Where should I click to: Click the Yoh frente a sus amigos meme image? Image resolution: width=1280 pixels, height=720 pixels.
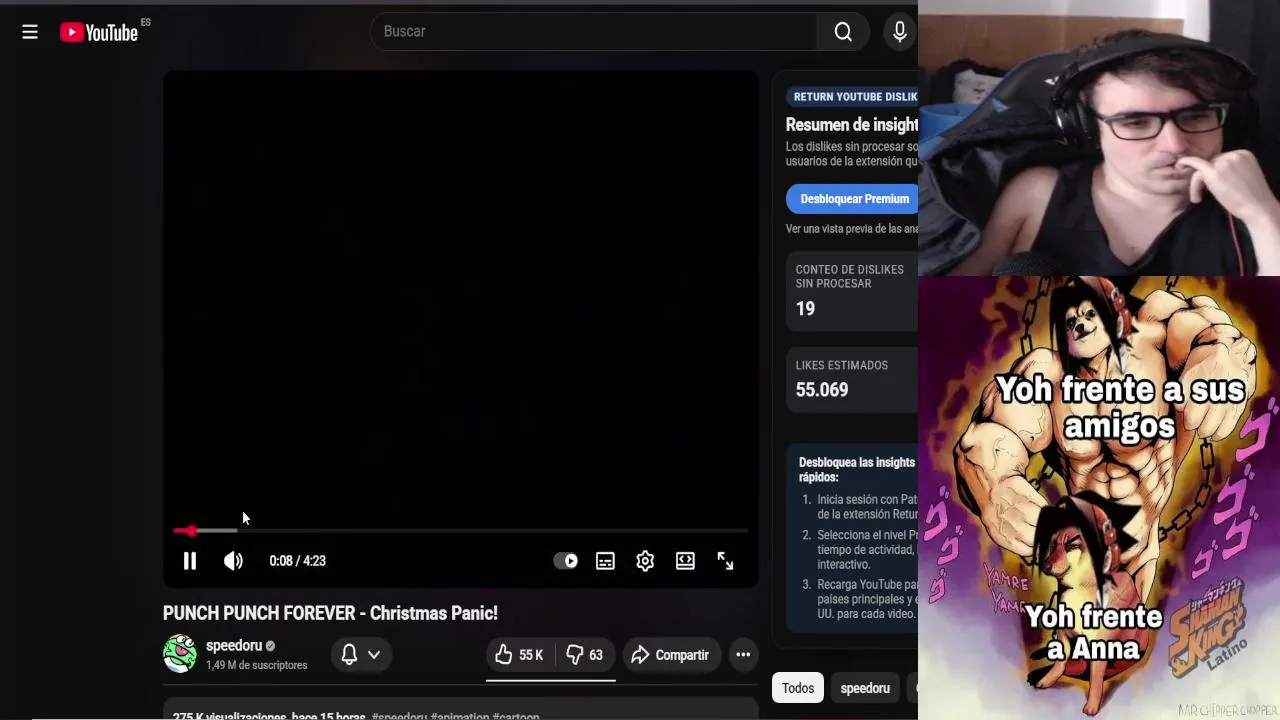coord(1099,498)
